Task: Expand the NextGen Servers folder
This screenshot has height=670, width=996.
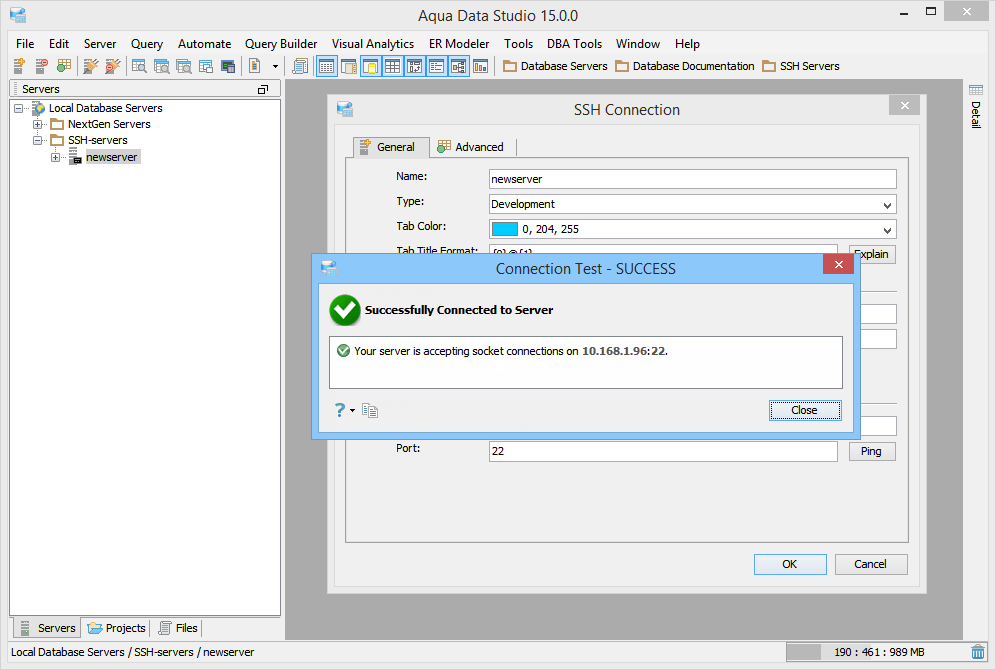Action: pos(37,124)
